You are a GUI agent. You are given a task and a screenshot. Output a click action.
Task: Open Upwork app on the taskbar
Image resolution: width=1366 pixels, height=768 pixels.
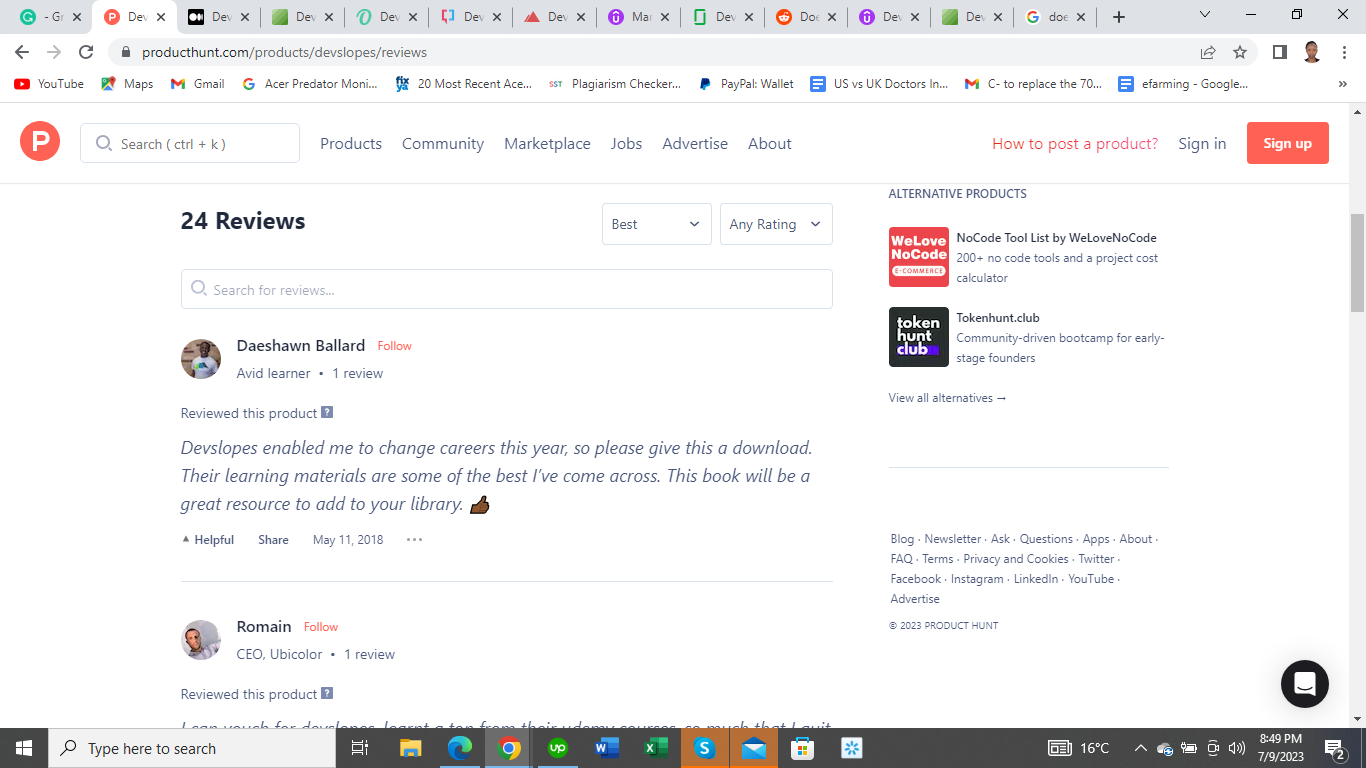[x=558, y=748]
